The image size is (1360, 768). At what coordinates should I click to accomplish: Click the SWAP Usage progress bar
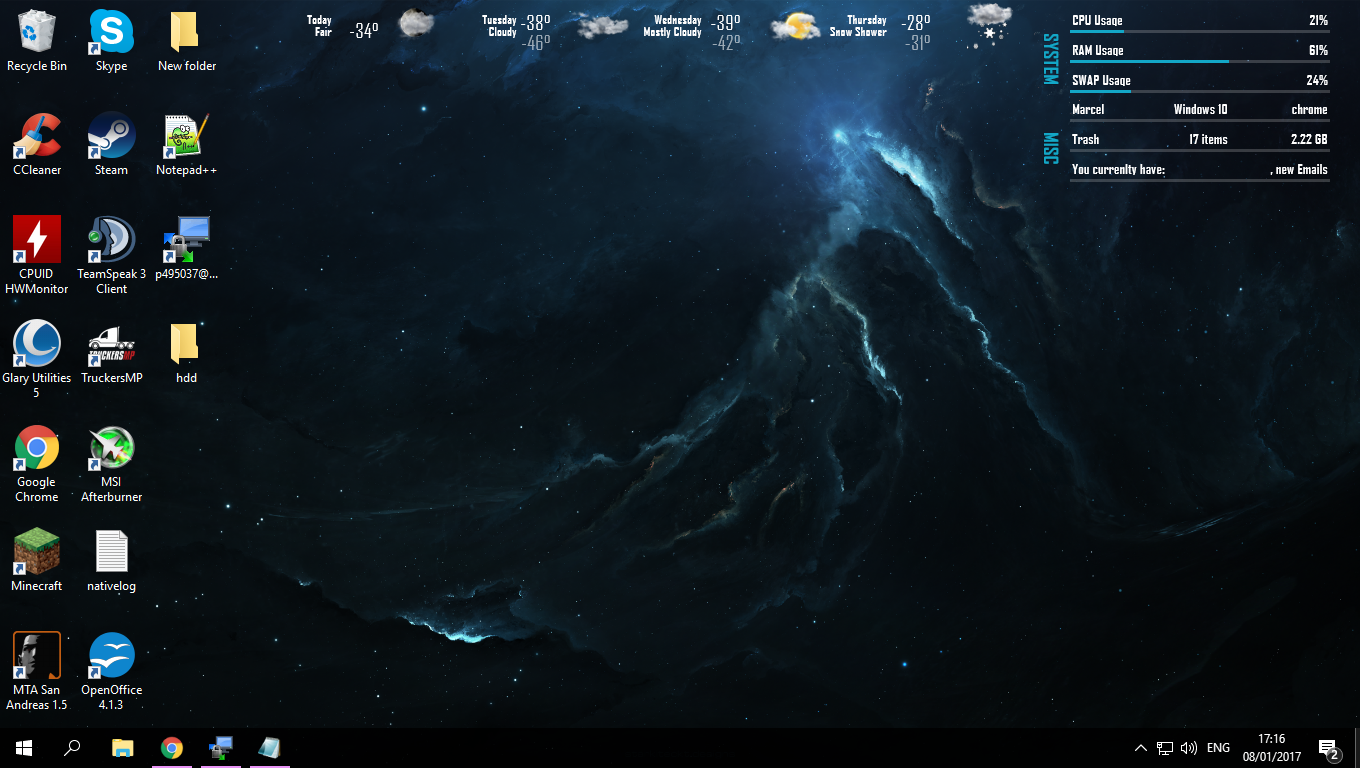(1199, 91)
